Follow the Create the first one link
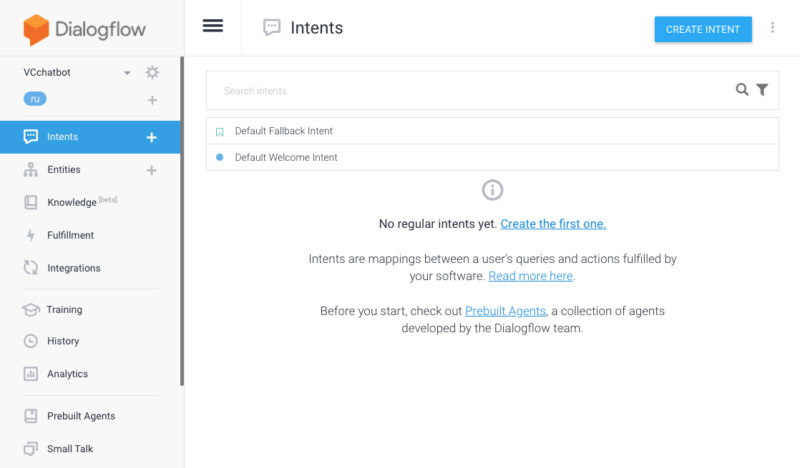Viewport: 800px width, 468px height. (553, 224)
